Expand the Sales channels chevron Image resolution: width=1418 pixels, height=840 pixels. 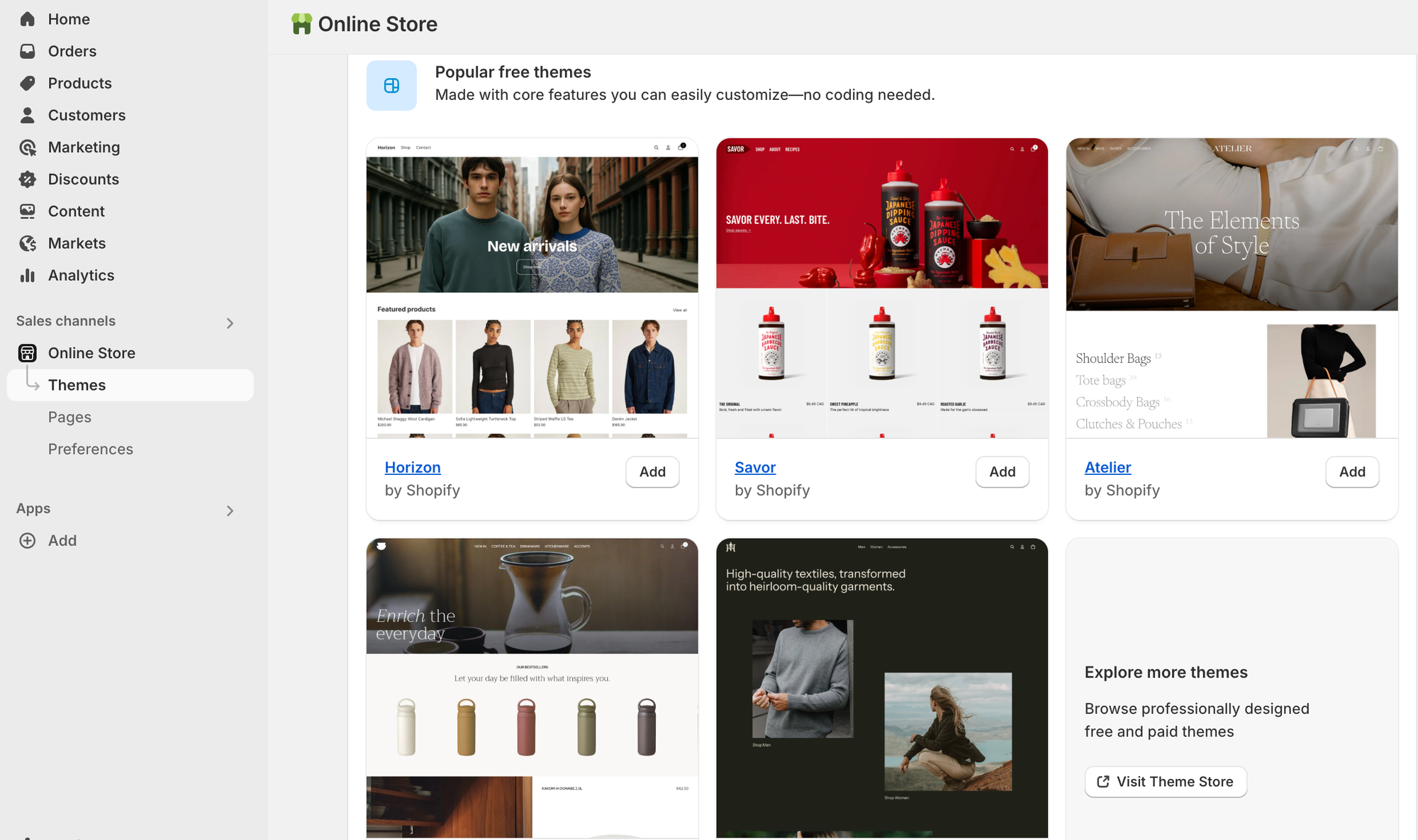(230, 323)
